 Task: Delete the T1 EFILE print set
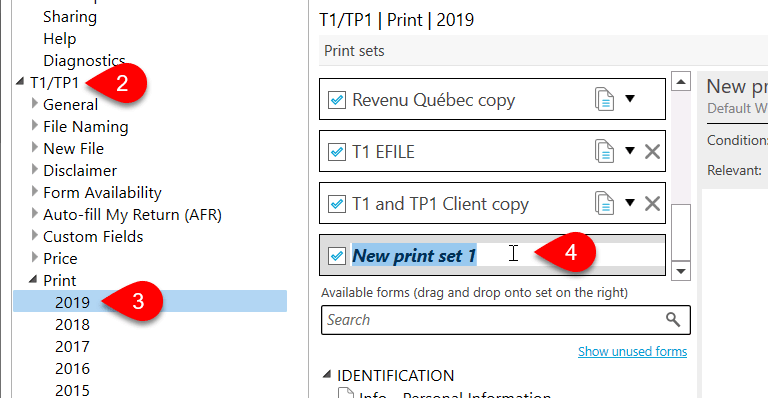tap(652, 152)
